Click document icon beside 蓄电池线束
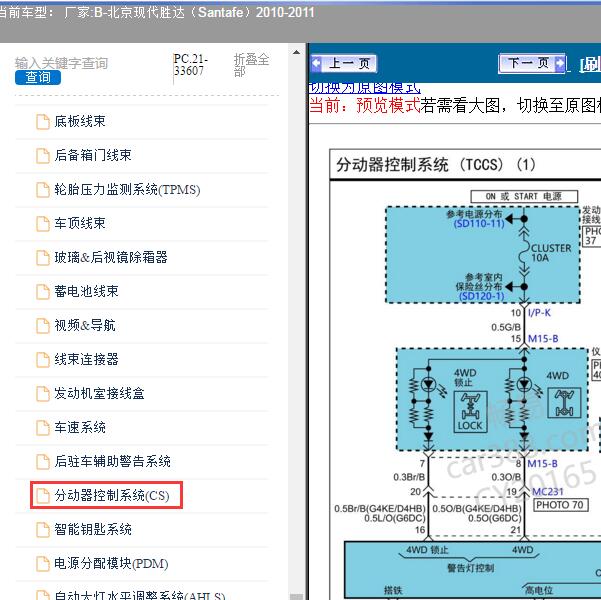601x600 pixels. pyautogui.click(x=43, y=292)
